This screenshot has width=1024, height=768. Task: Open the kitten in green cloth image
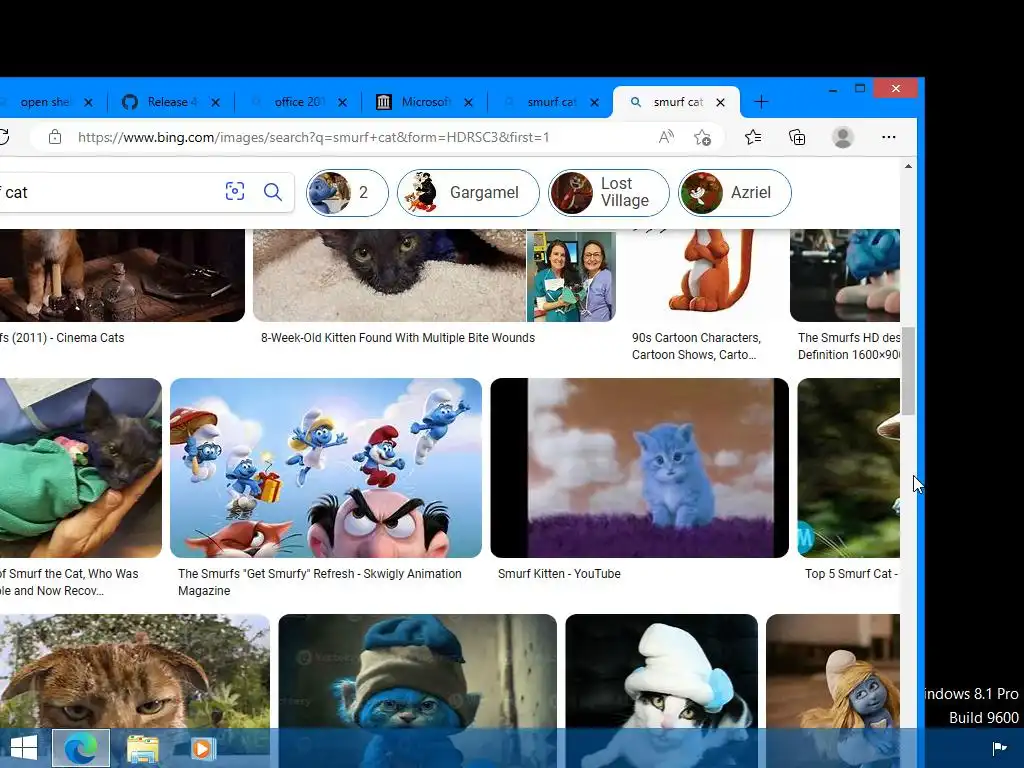pos(80,468)
